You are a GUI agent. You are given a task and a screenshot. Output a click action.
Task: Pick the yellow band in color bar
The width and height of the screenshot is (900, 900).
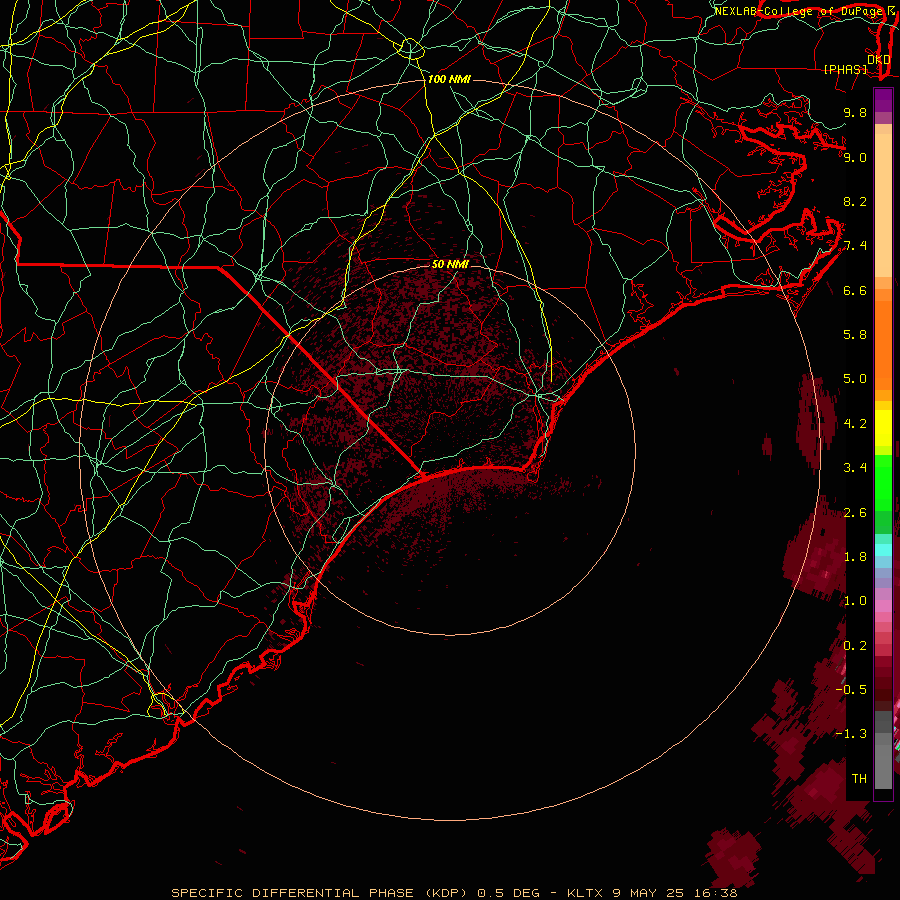(x=883, y=428)
